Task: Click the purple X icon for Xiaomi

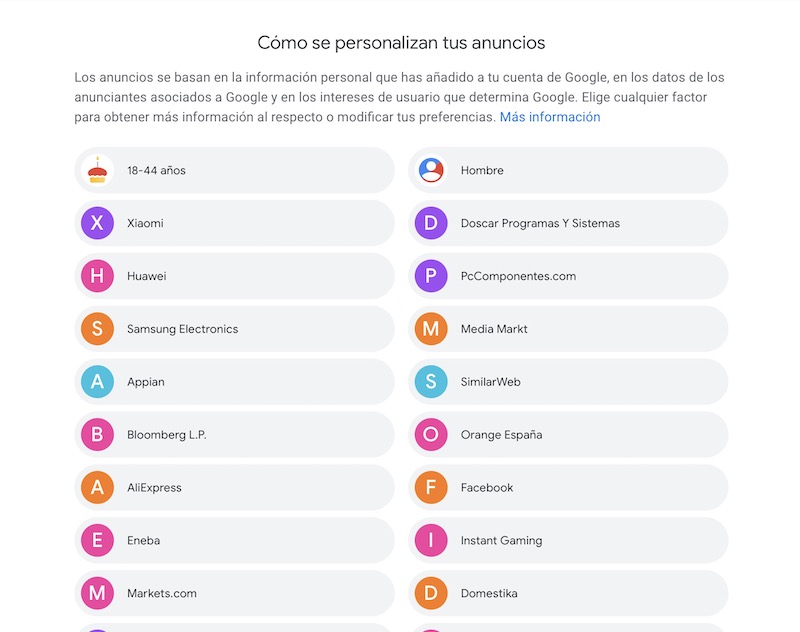Action: [x=97, y=223]
